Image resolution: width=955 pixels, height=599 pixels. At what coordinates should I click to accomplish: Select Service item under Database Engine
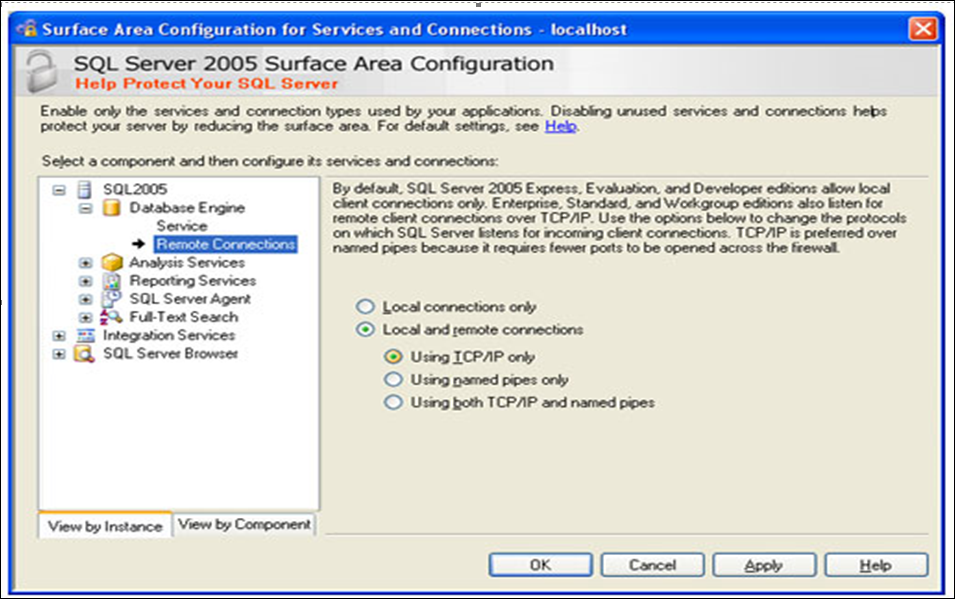click(x=181, y=226)
